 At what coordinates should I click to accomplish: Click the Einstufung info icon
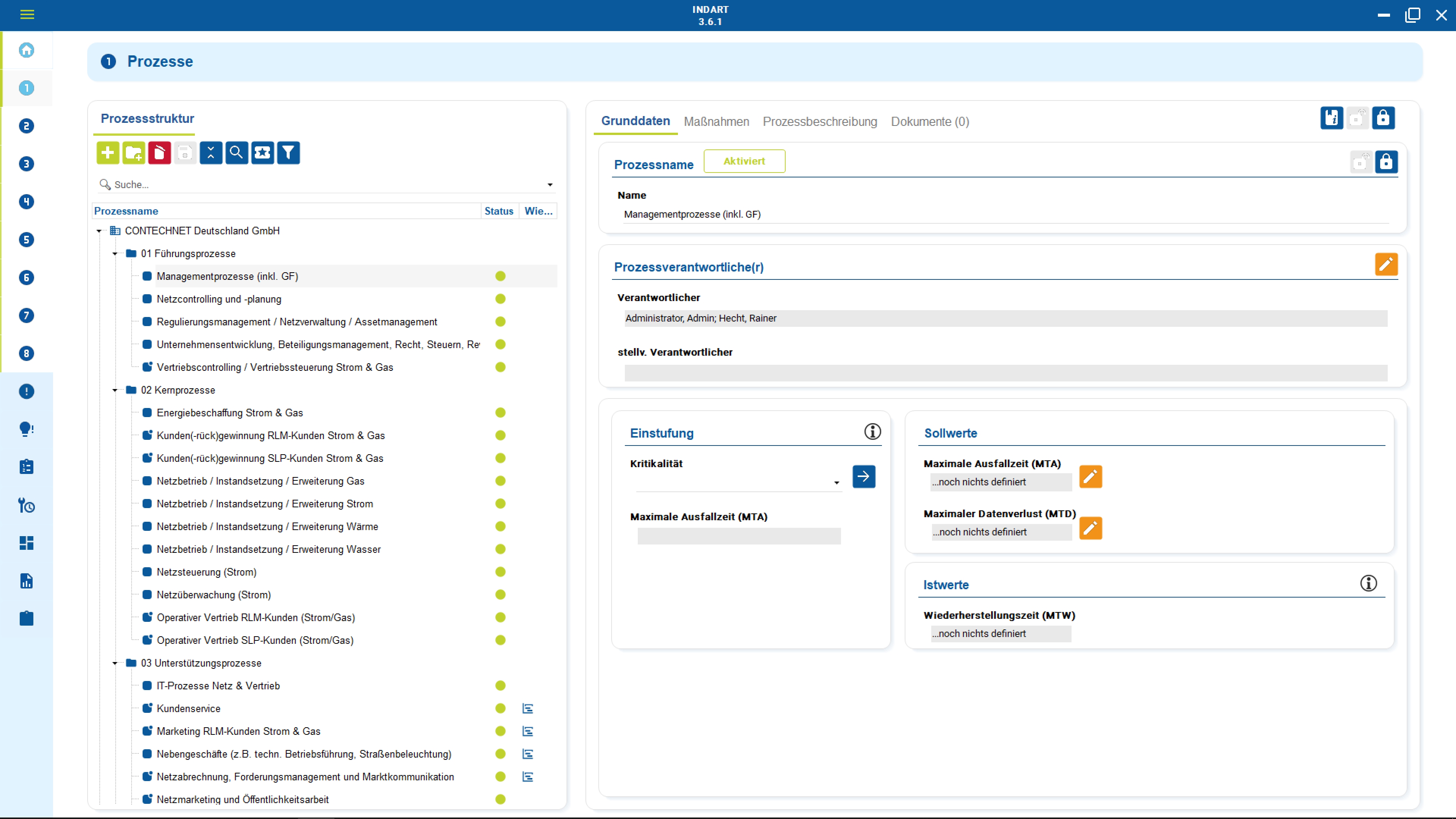(x=872, y=432)
